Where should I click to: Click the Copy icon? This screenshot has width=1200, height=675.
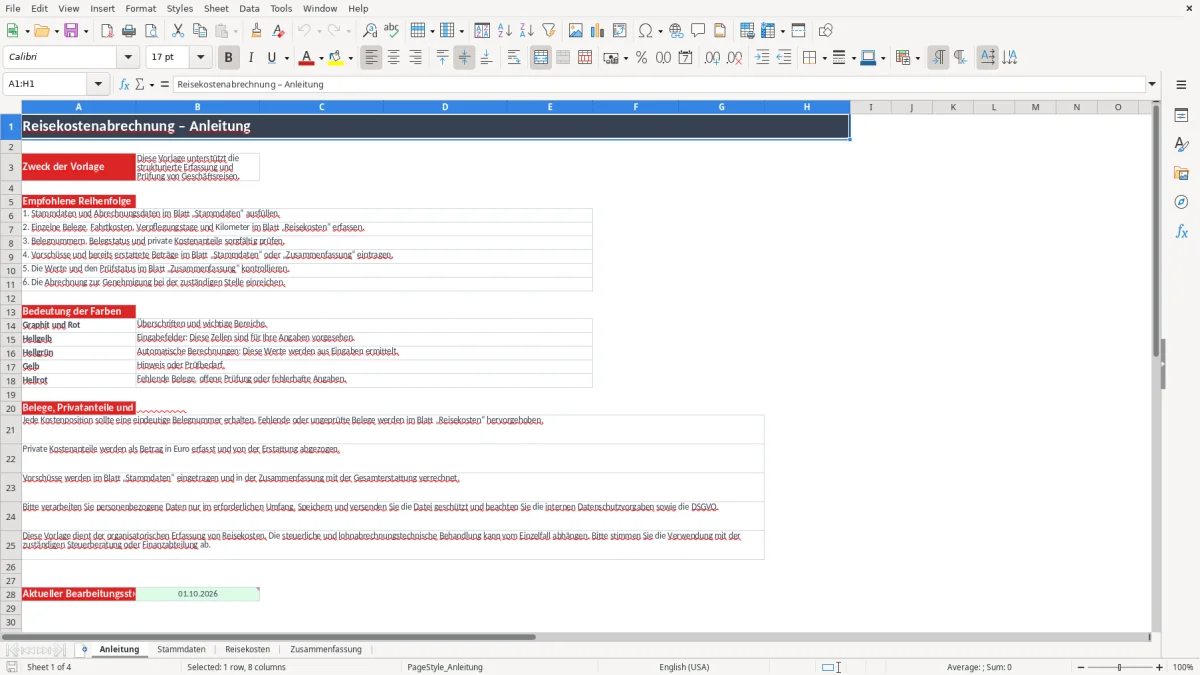[x=199, y=31]
